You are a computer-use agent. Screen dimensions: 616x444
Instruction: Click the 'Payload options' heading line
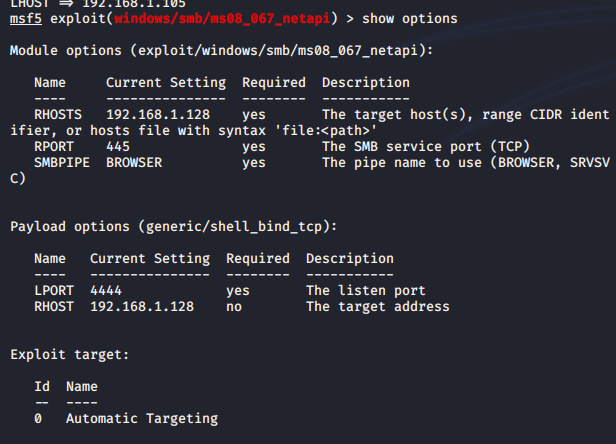point(173,226)
